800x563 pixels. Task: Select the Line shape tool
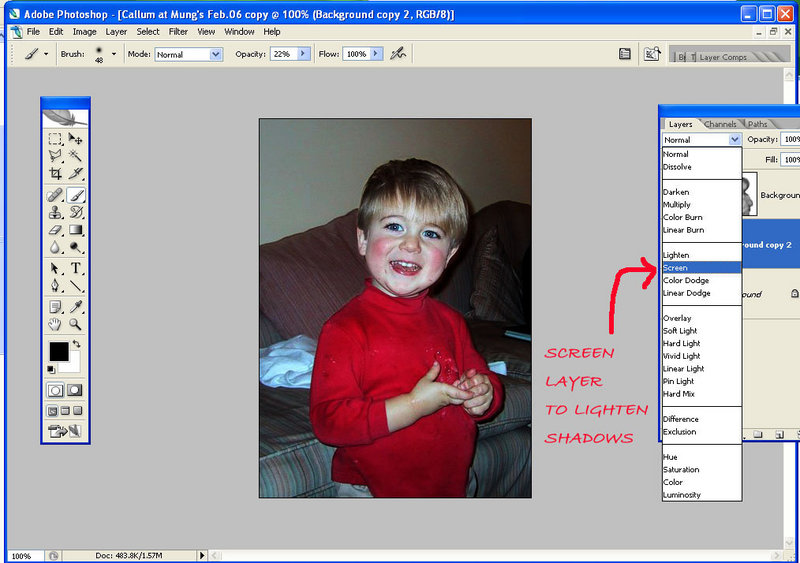tap(76, 285)
